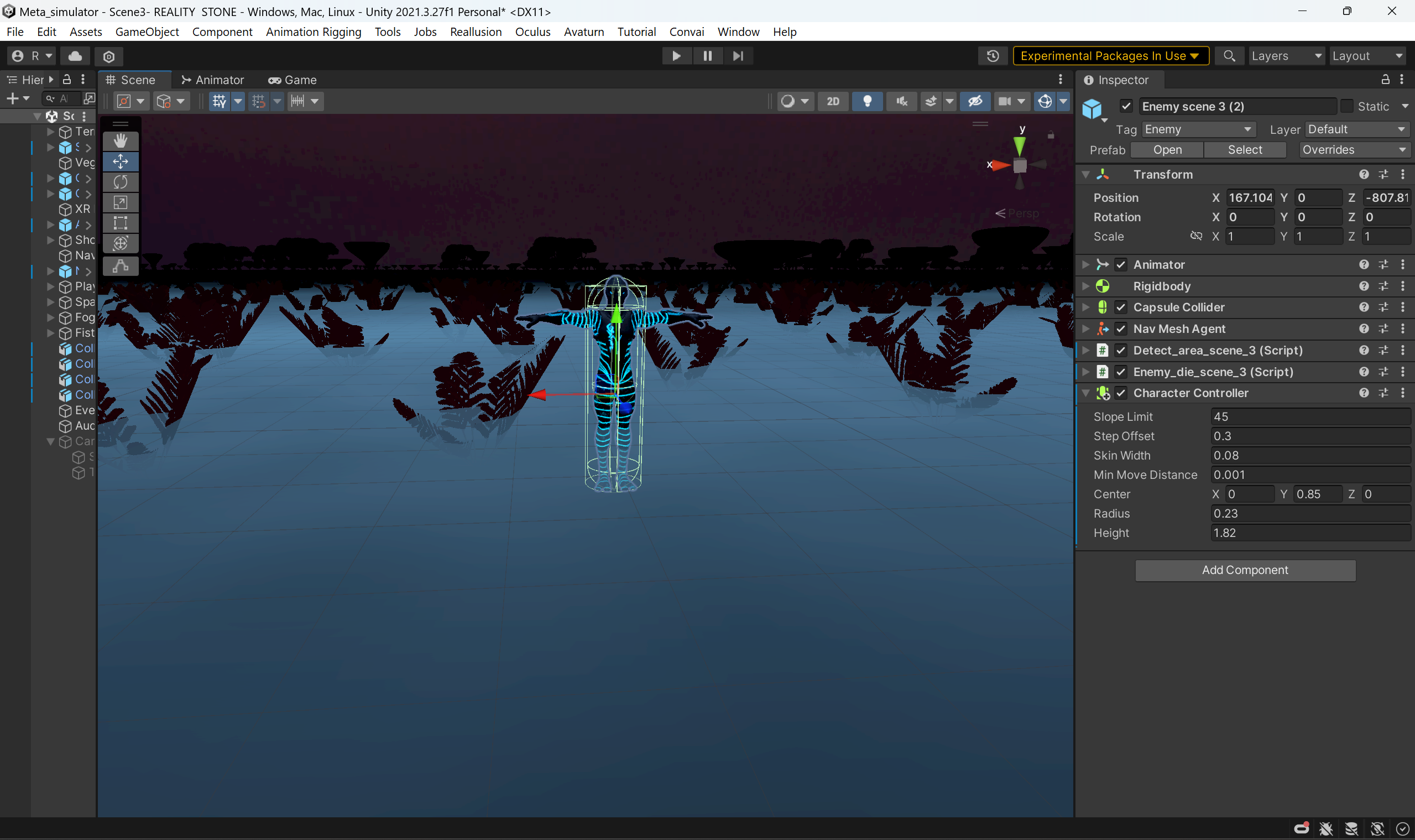Switch to the Animator tab
This screenshot has height=840, width=1415.
[x=212, y=80]
